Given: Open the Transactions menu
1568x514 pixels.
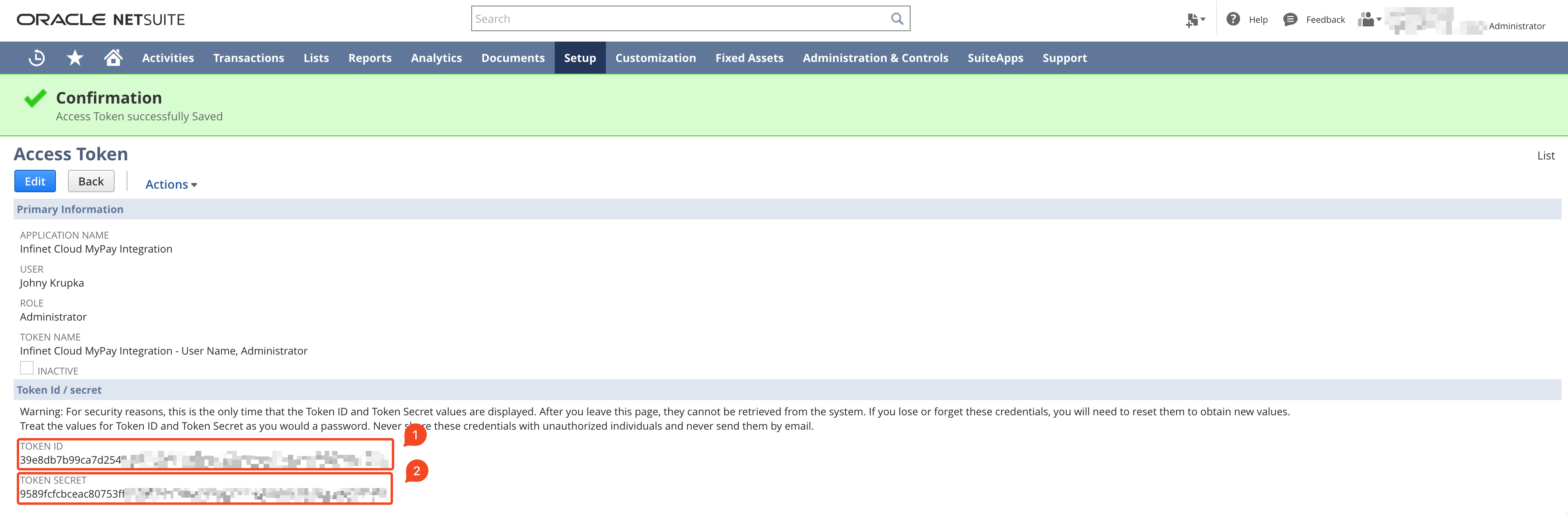Looking at the screenshot, I should coord(248,58).
